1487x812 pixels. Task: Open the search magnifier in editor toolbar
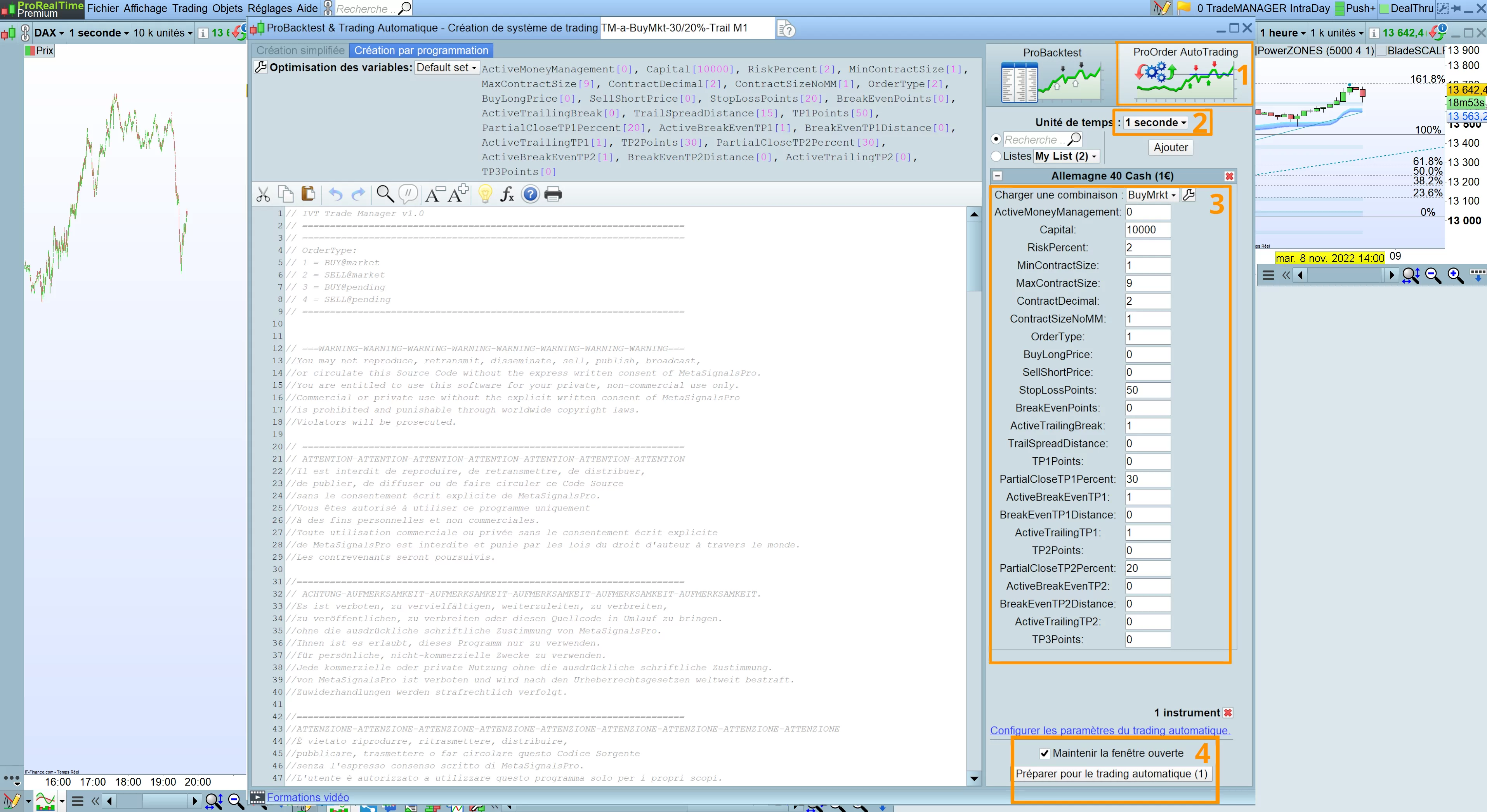tap(385, 194)
